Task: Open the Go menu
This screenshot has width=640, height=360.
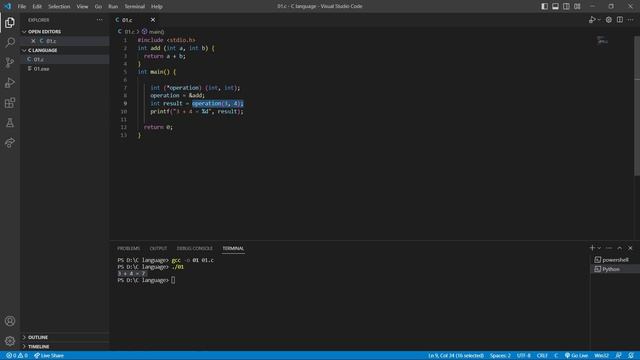Action: point(98,6)
